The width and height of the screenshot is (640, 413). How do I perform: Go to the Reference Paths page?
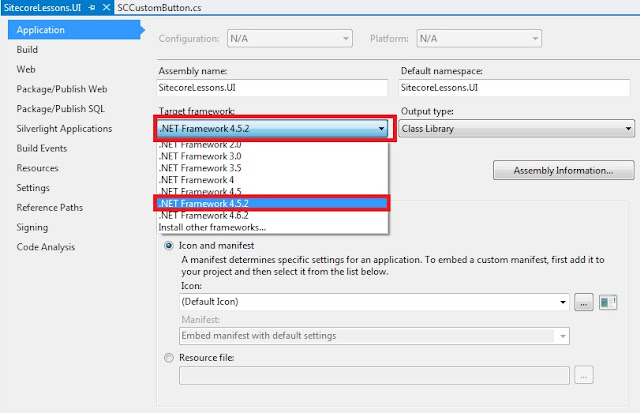pos(49,207)
